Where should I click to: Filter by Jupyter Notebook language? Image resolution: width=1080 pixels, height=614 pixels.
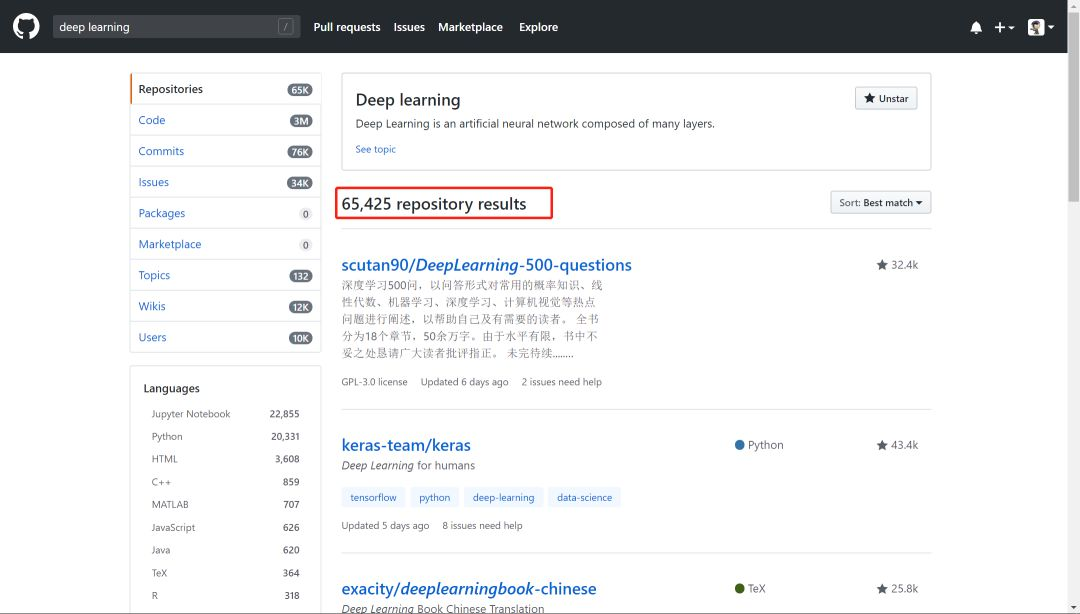(x=225, y=414)
